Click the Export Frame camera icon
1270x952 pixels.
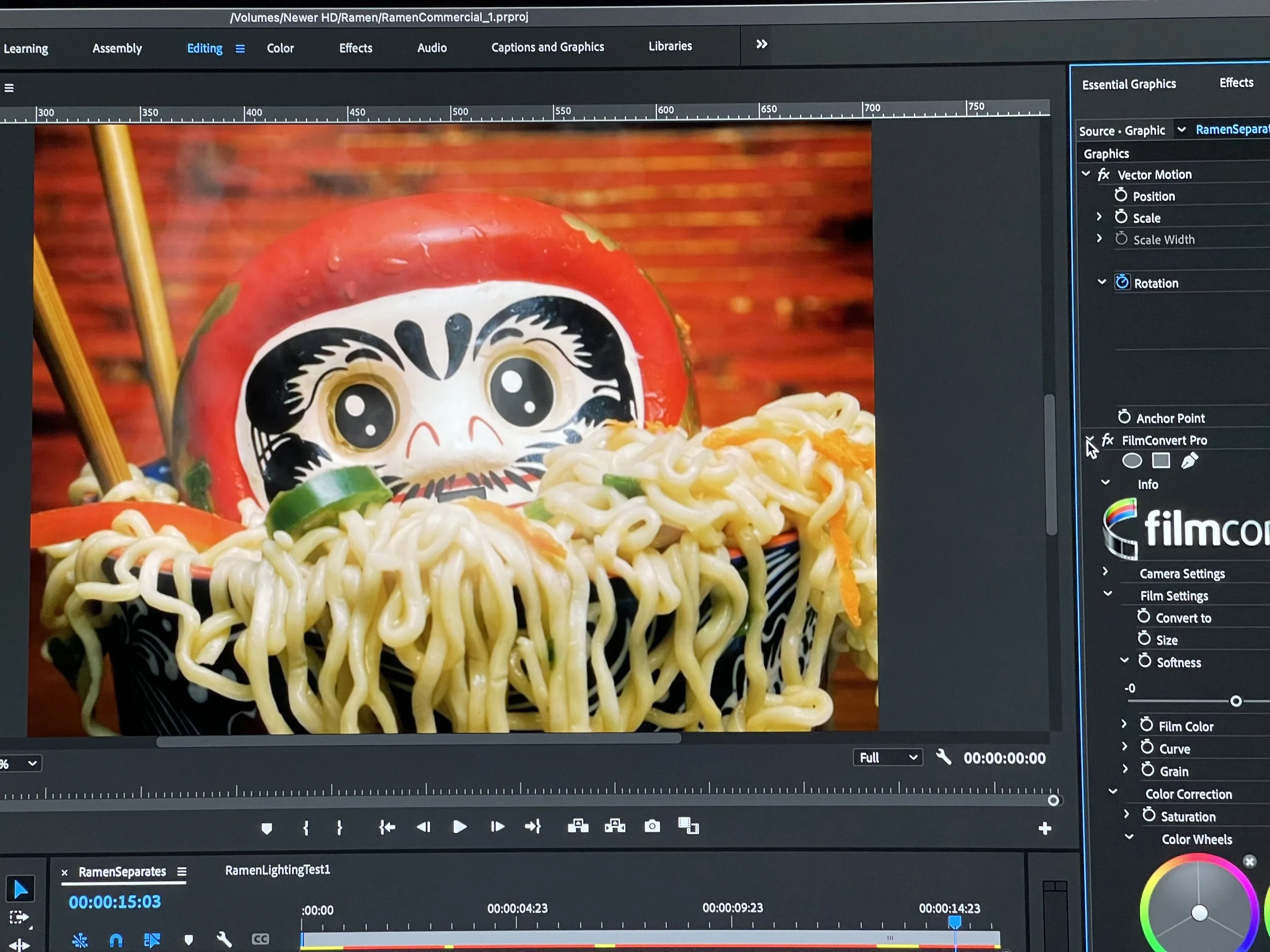pyautogui.click(x=652, y=826)
